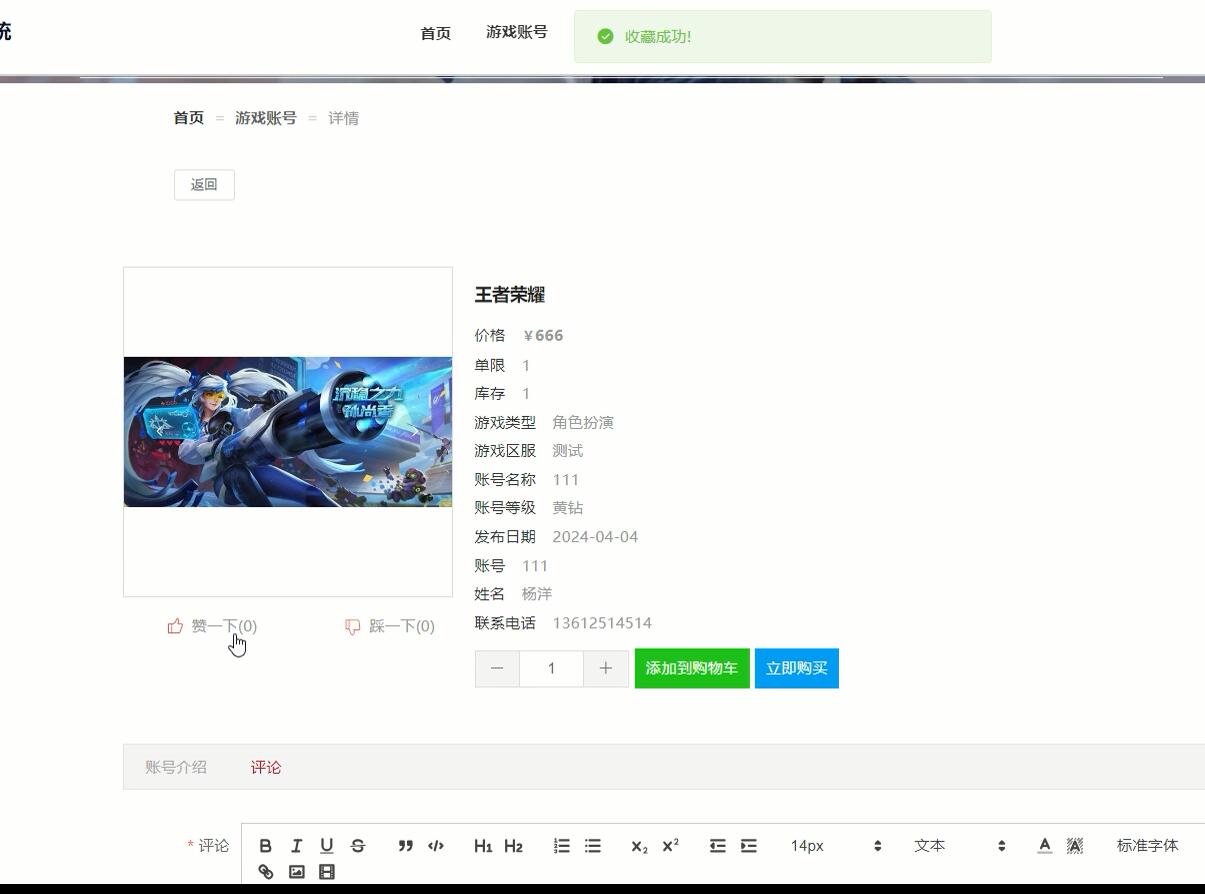Apply subscript formatting

(x=639, y=845)
